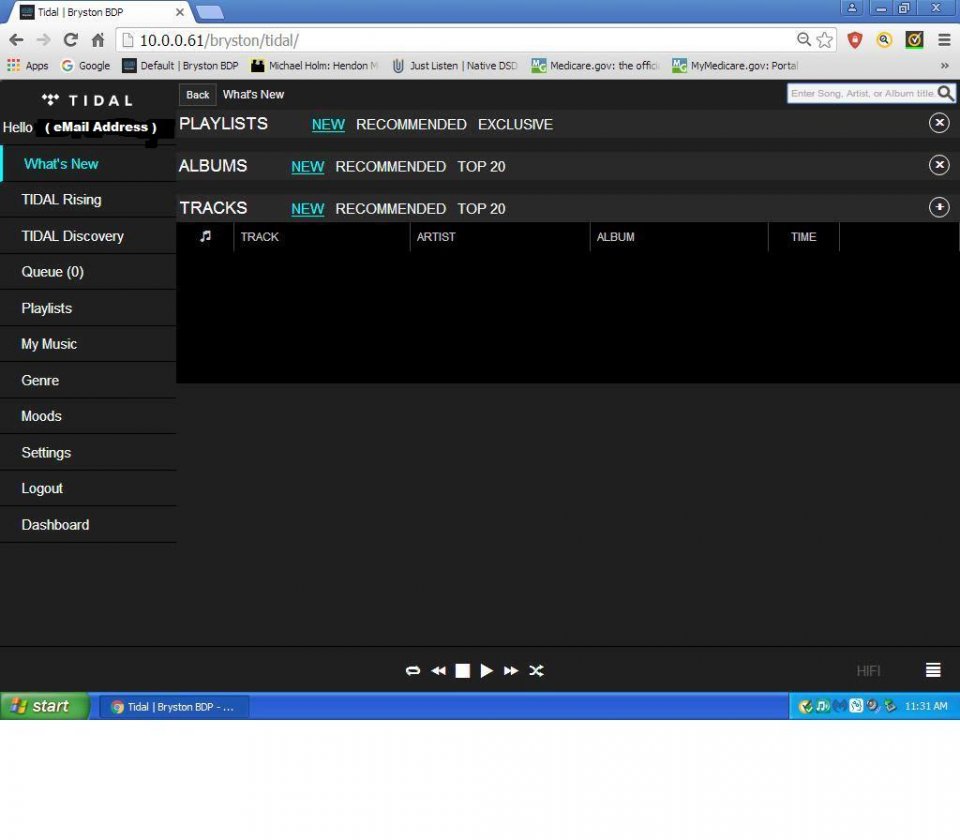Open the Medicare.gov bookmark
This screenshot has width=960, height=840.
click(x=595, y=66)
